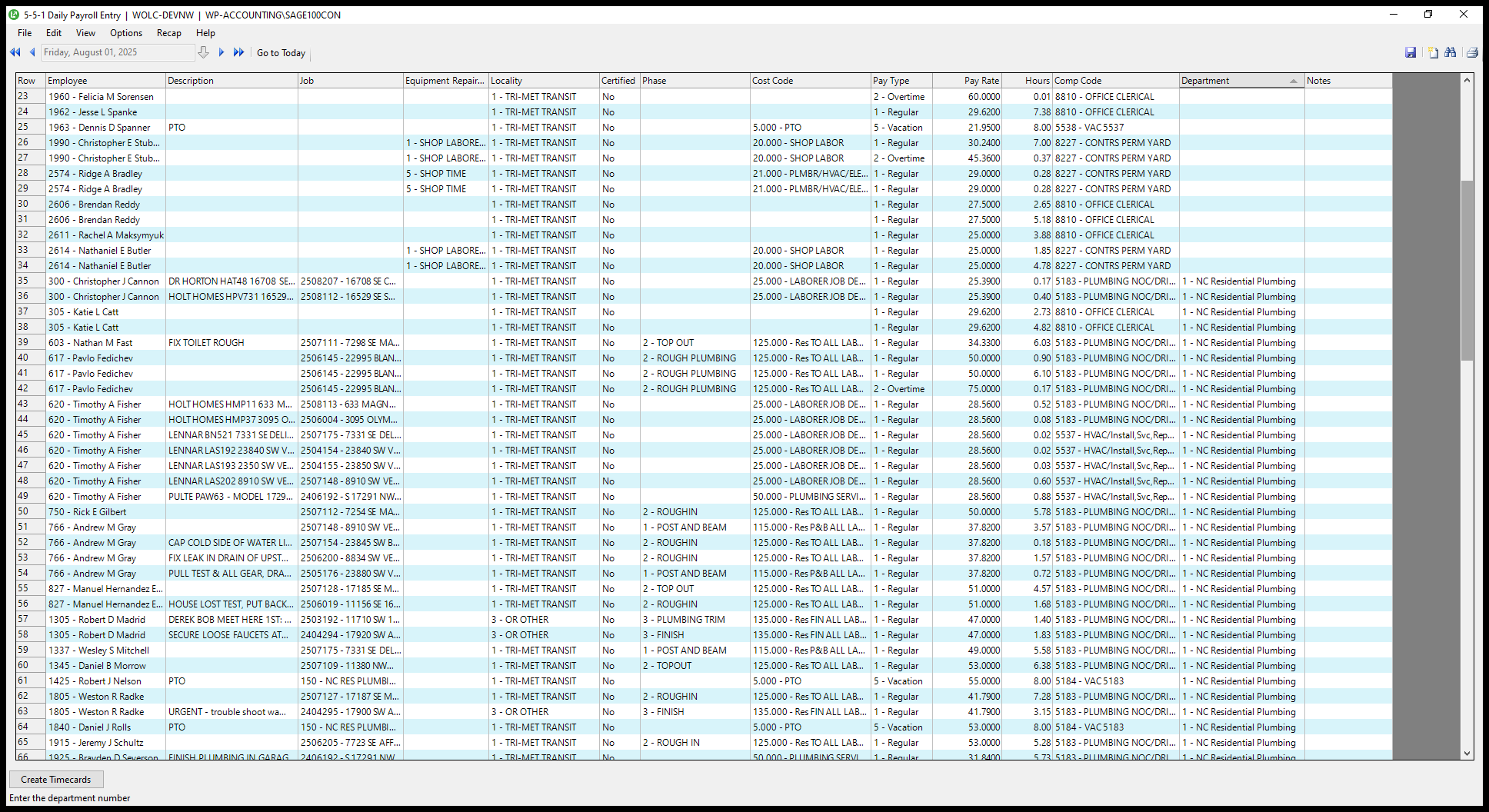Go to the previous day arrow
Viewport: 1489px width, 812px height.
(x=32, y=52)
